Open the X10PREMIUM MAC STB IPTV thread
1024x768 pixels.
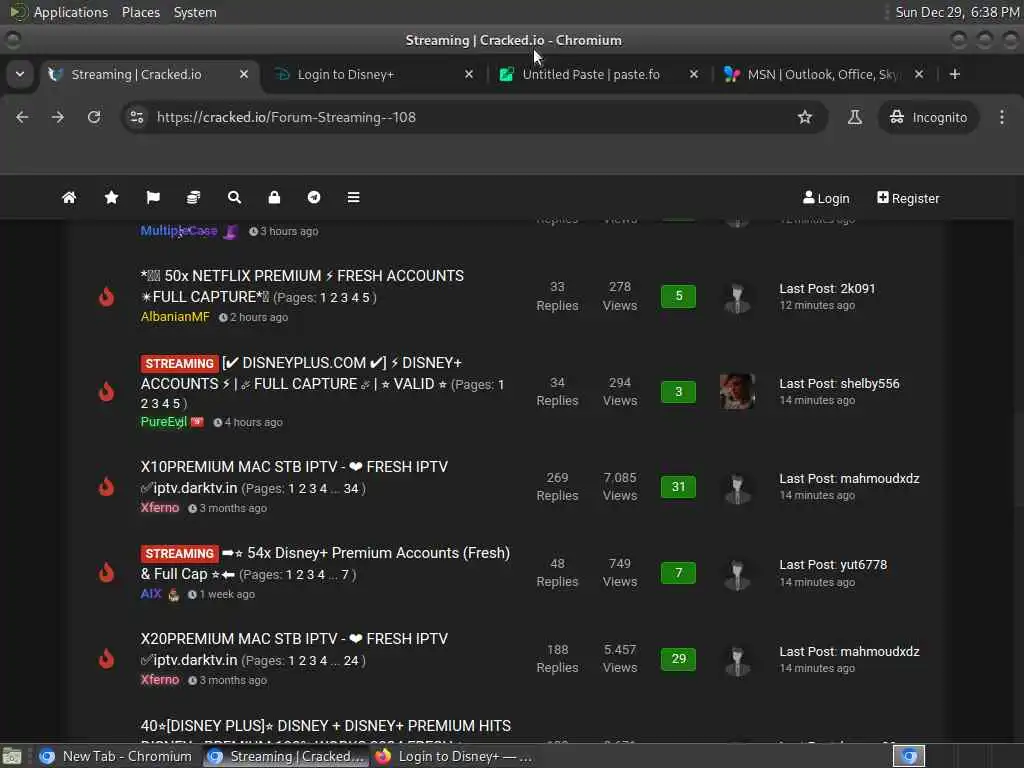294,477
